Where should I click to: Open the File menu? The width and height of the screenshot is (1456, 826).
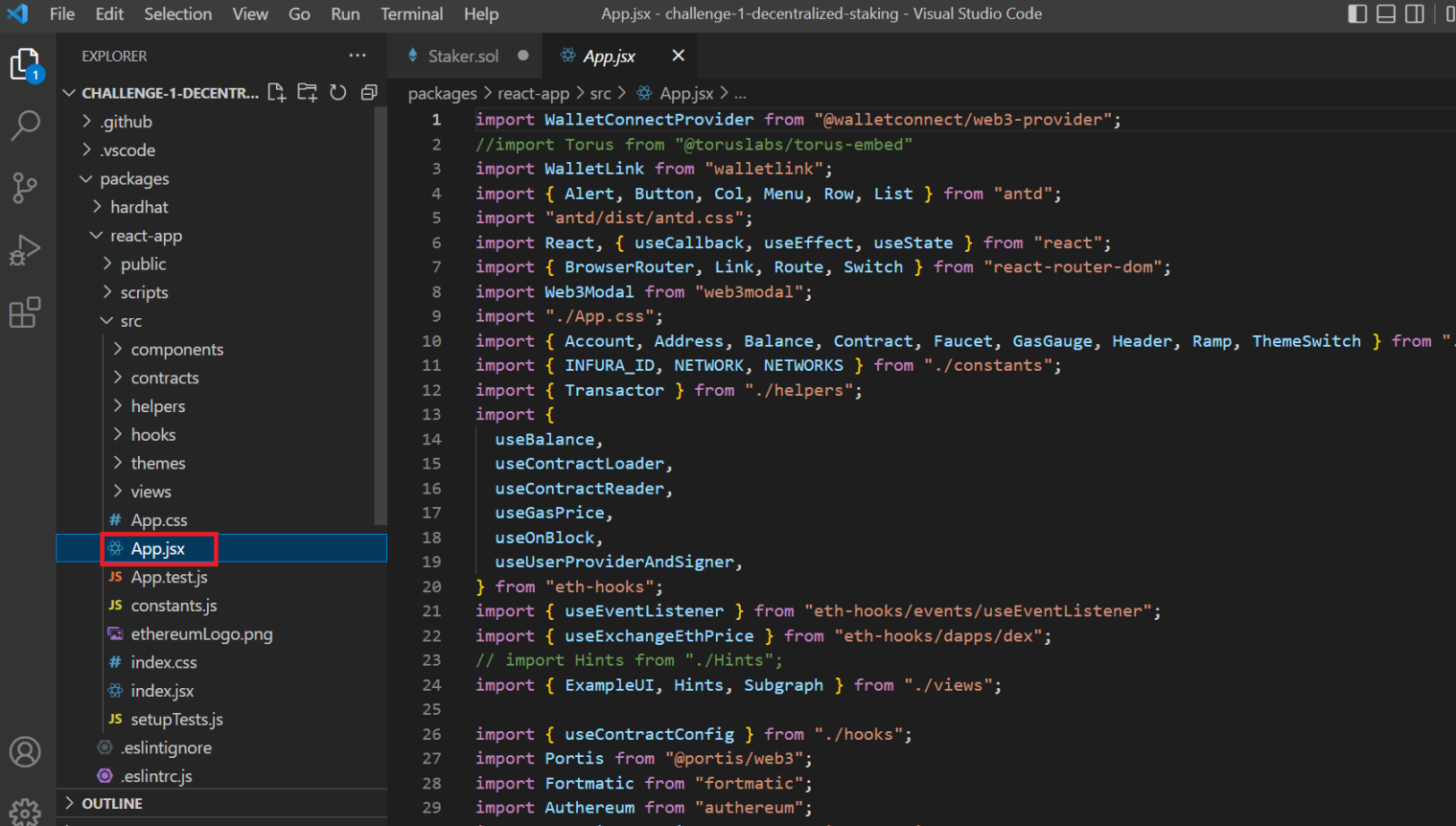point(62,13)
